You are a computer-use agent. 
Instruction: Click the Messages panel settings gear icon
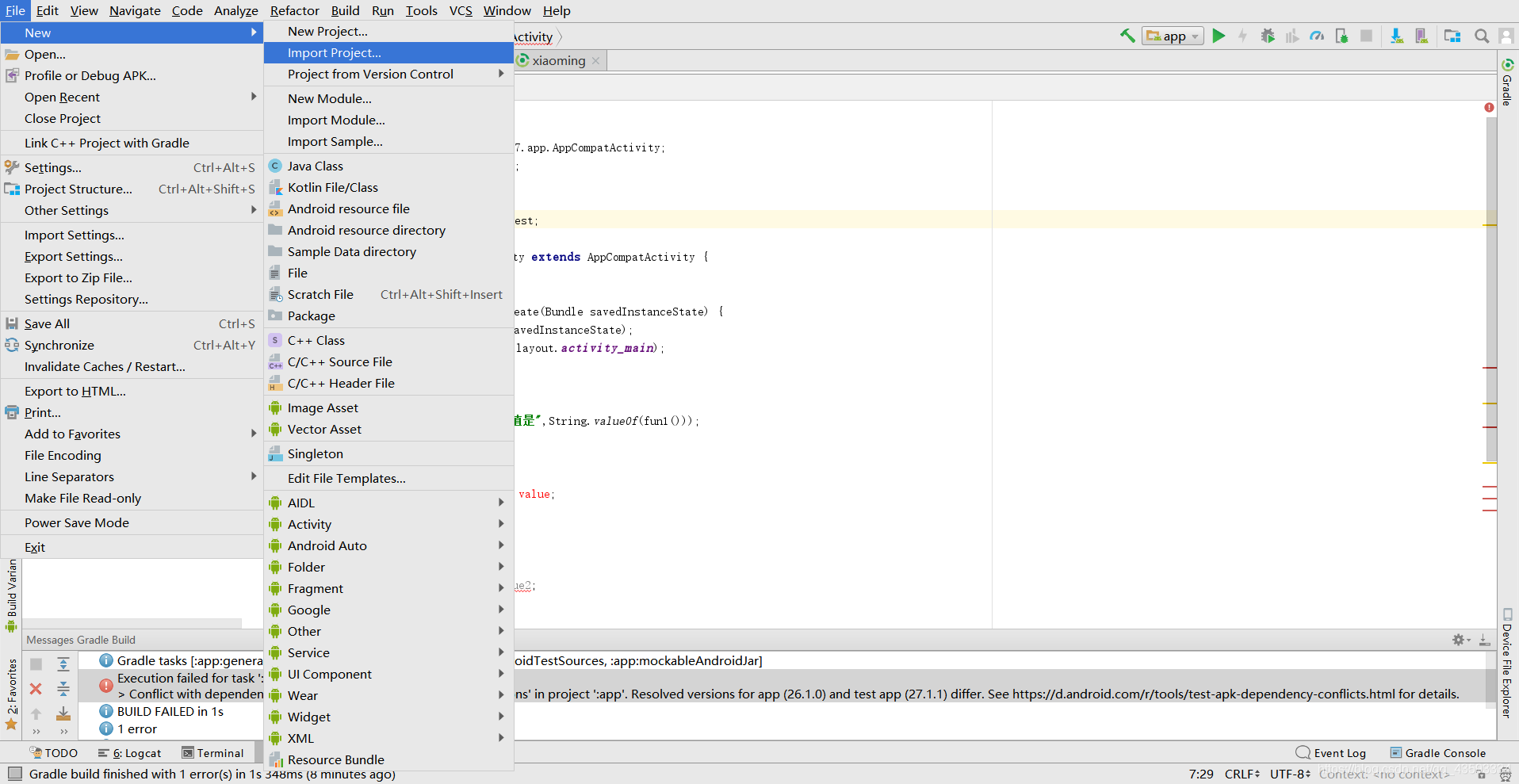click(1461, 640)
